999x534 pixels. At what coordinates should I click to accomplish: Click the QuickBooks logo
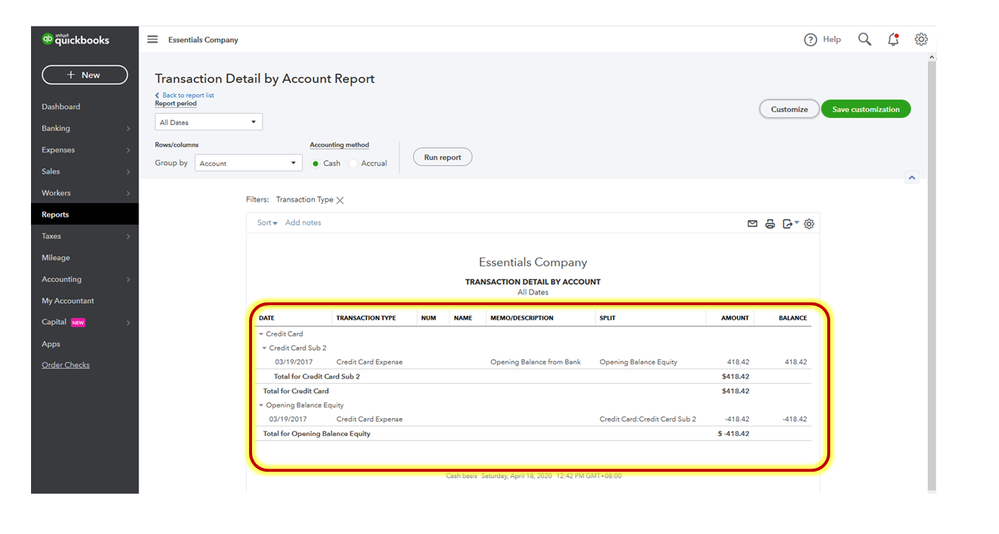76,40
